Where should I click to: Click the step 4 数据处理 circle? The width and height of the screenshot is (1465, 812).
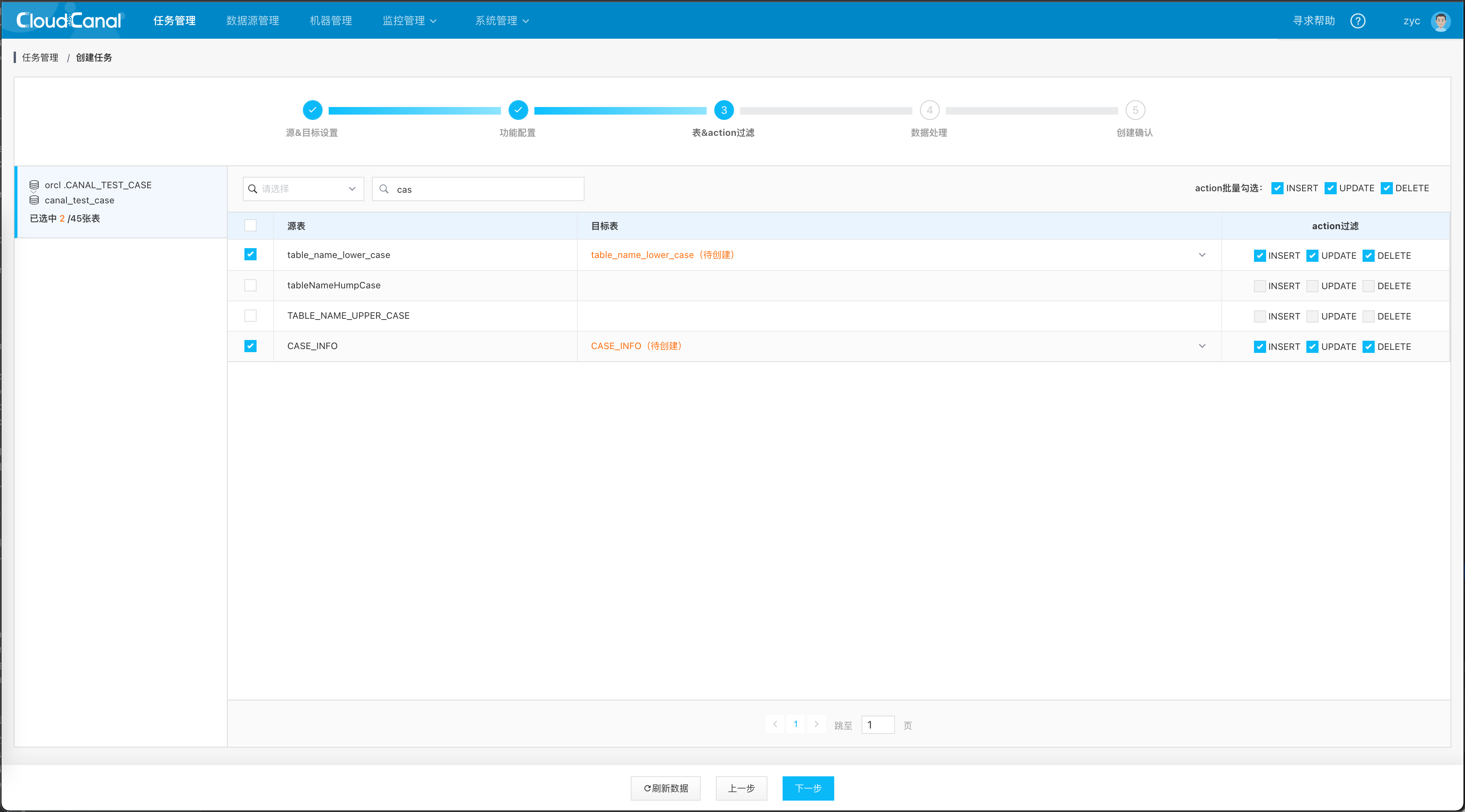929,110
